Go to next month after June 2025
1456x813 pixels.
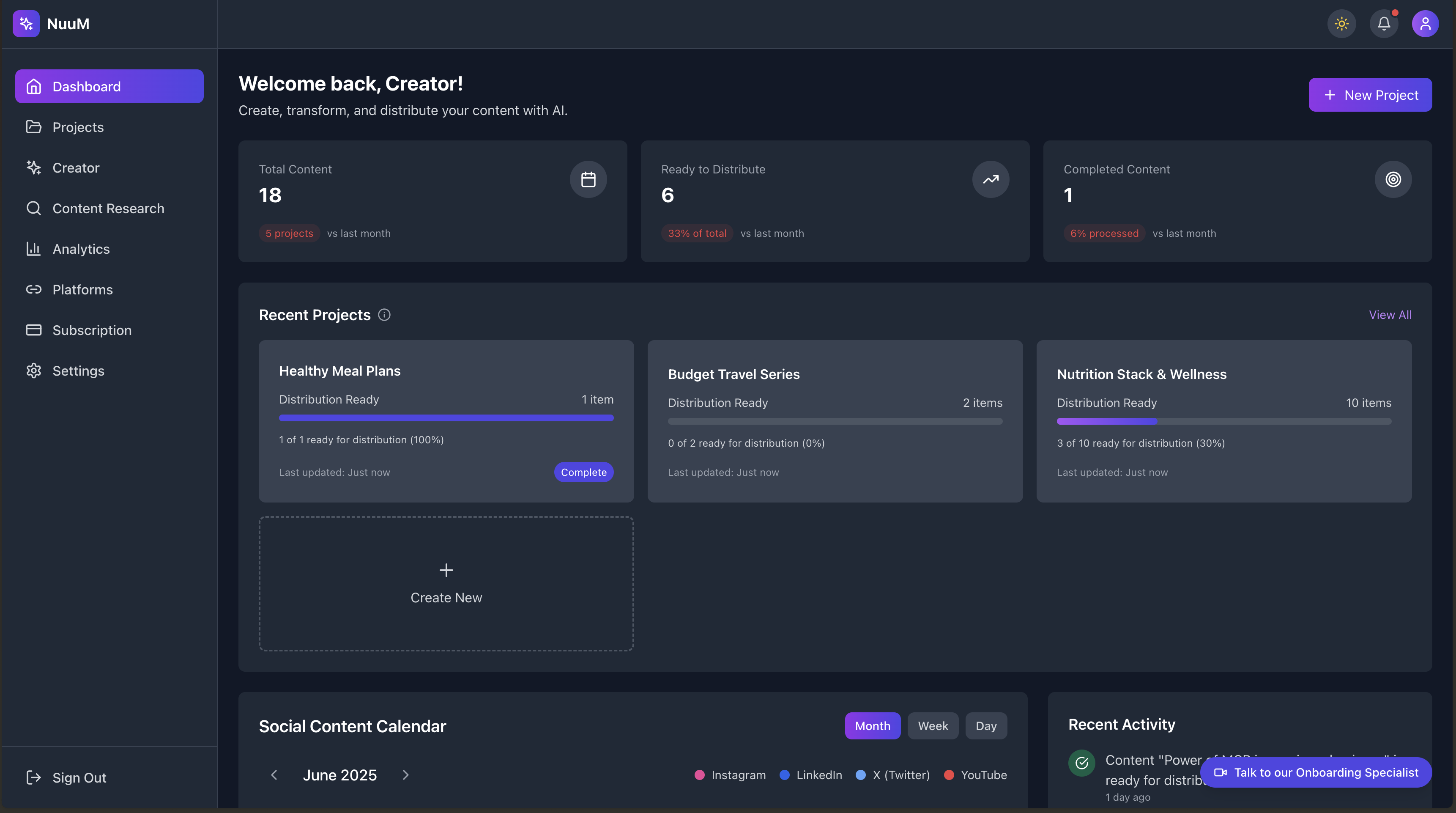pyautogui.click(x=405, y=775)
